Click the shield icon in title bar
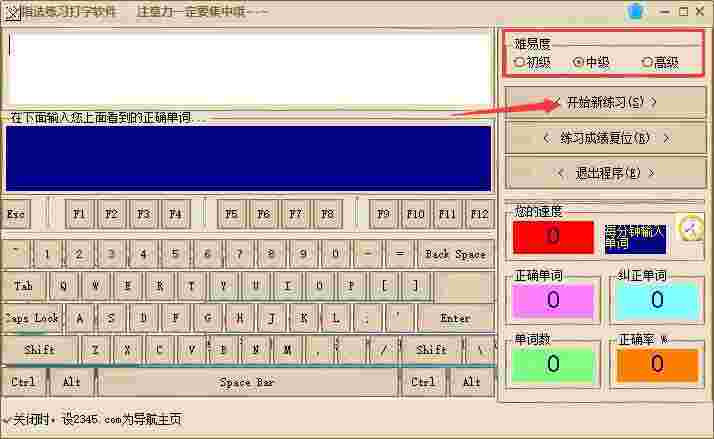This screenshot has width=714, height=439. tap(635, 11)
